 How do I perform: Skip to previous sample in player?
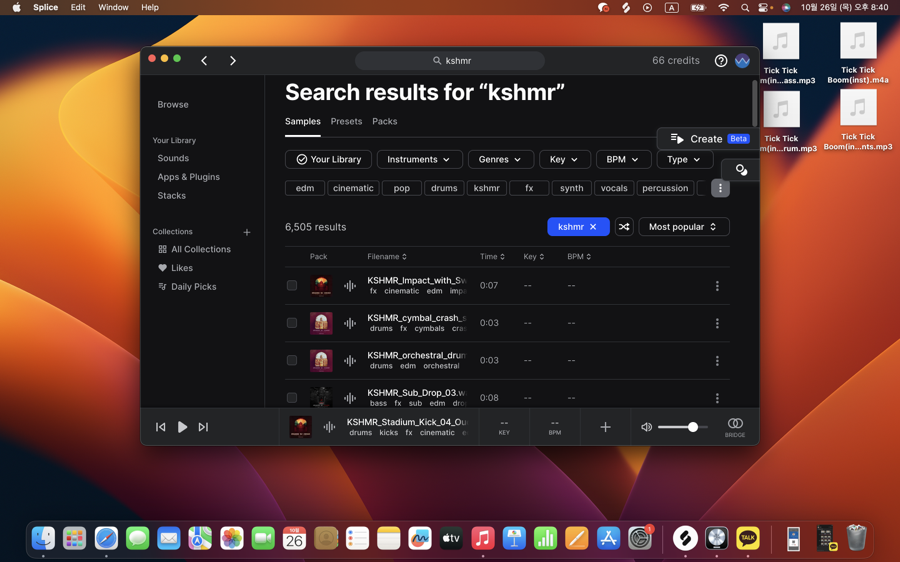161,427
